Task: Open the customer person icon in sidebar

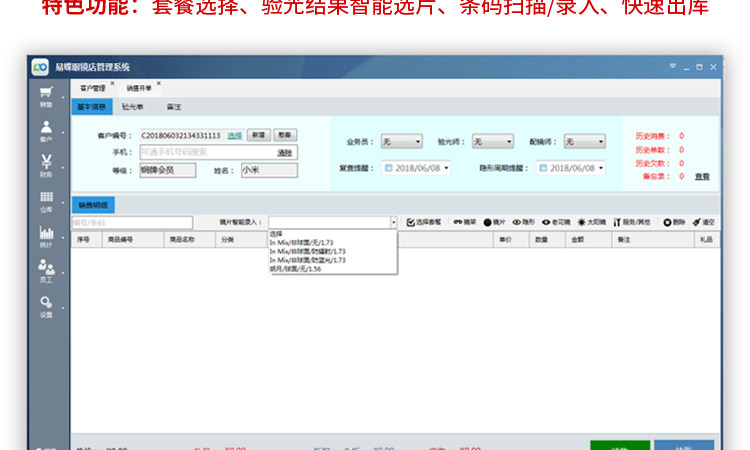Action: click(46, 132)
